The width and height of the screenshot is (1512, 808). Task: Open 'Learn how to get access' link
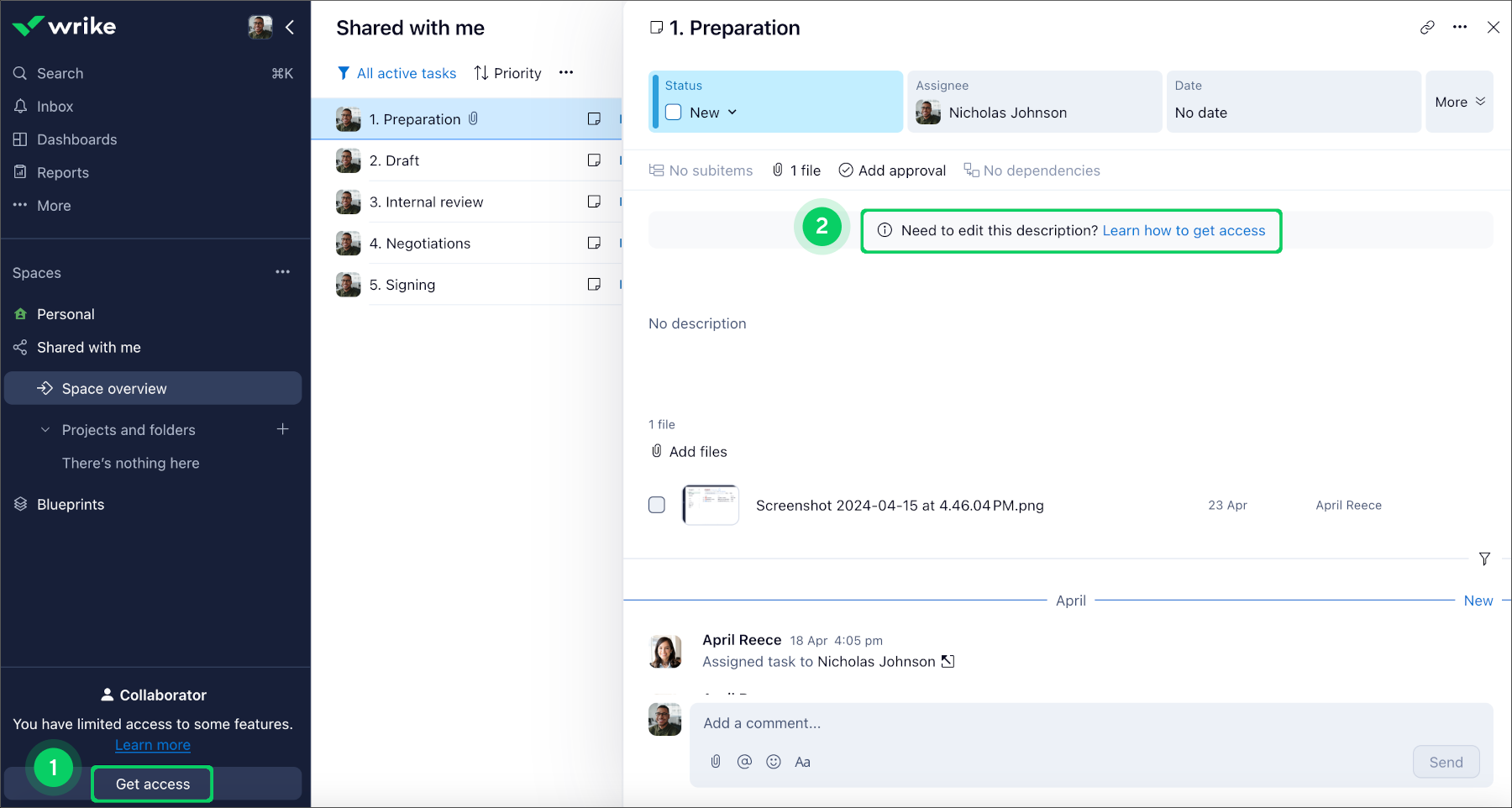(x=1184, y=231)
